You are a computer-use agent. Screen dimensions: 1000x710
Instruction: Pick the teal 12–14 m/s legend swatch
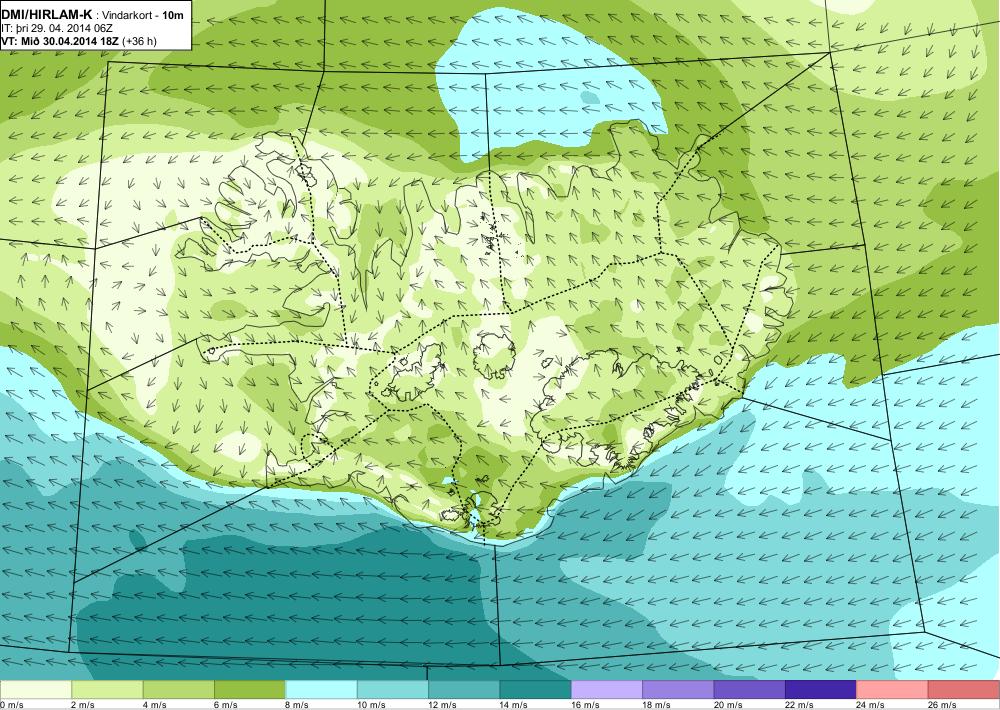pos(464,690)
